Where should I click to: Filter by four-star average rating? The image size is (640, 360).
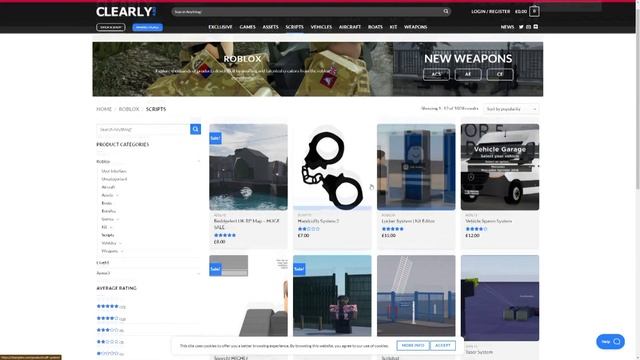[107, 318]
